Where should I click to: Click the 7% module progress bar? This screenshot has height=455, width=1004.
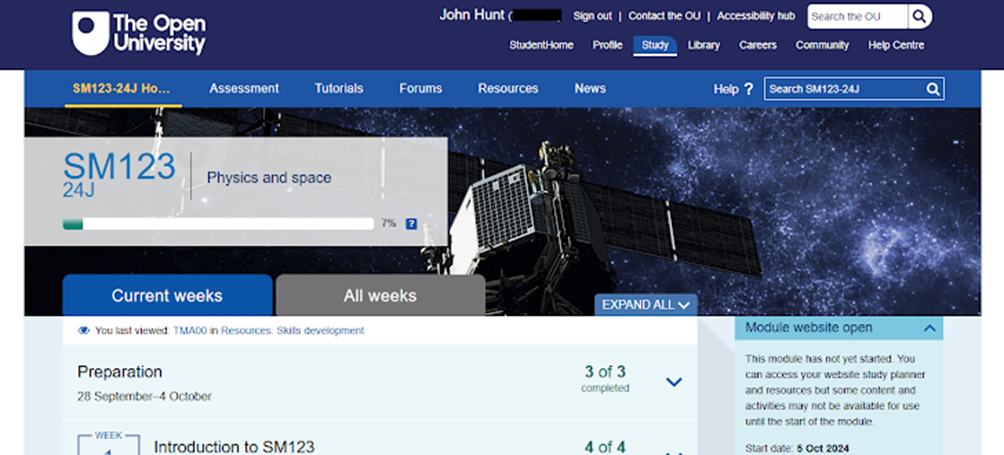(218, 224)
